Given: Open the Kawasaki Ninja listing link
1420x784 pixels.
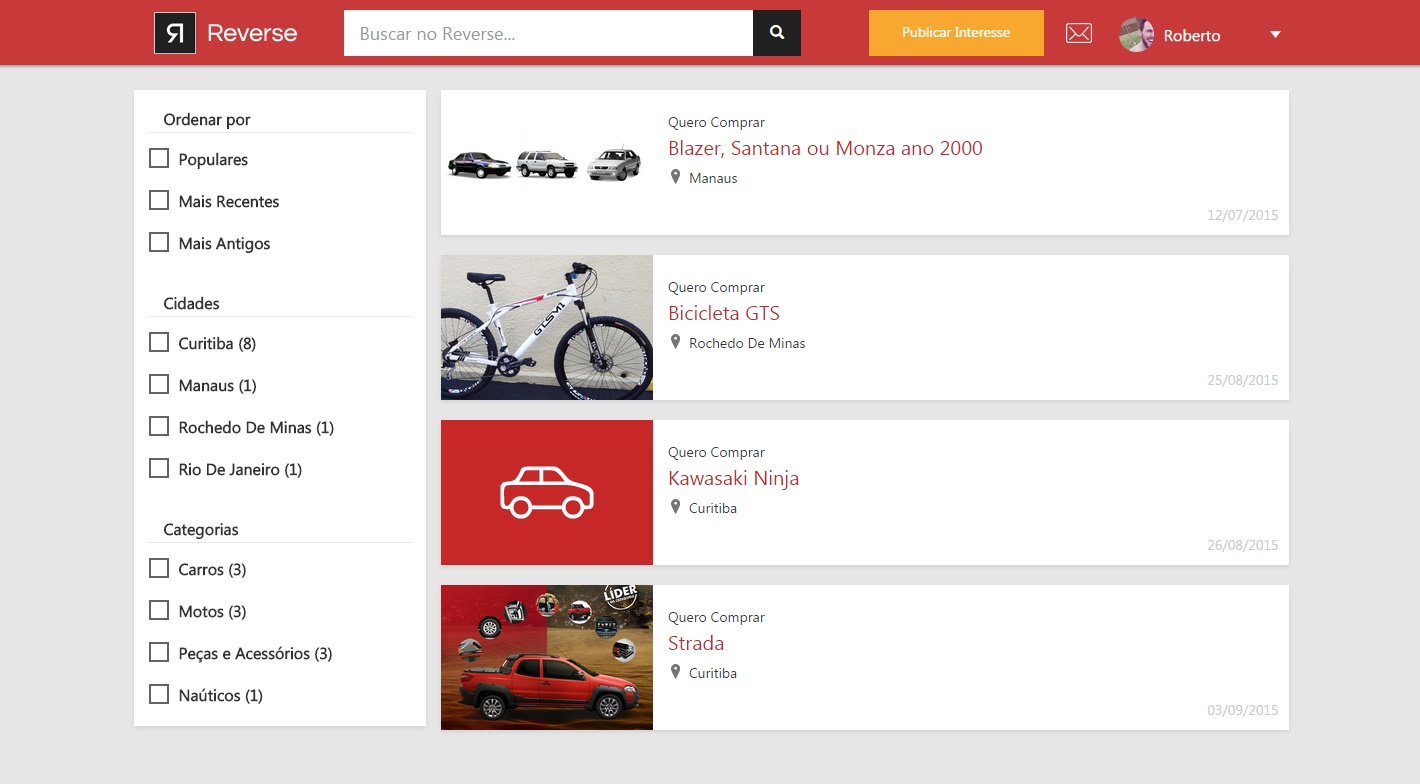Looking at the screenshot, I should [x=733, y=478].
